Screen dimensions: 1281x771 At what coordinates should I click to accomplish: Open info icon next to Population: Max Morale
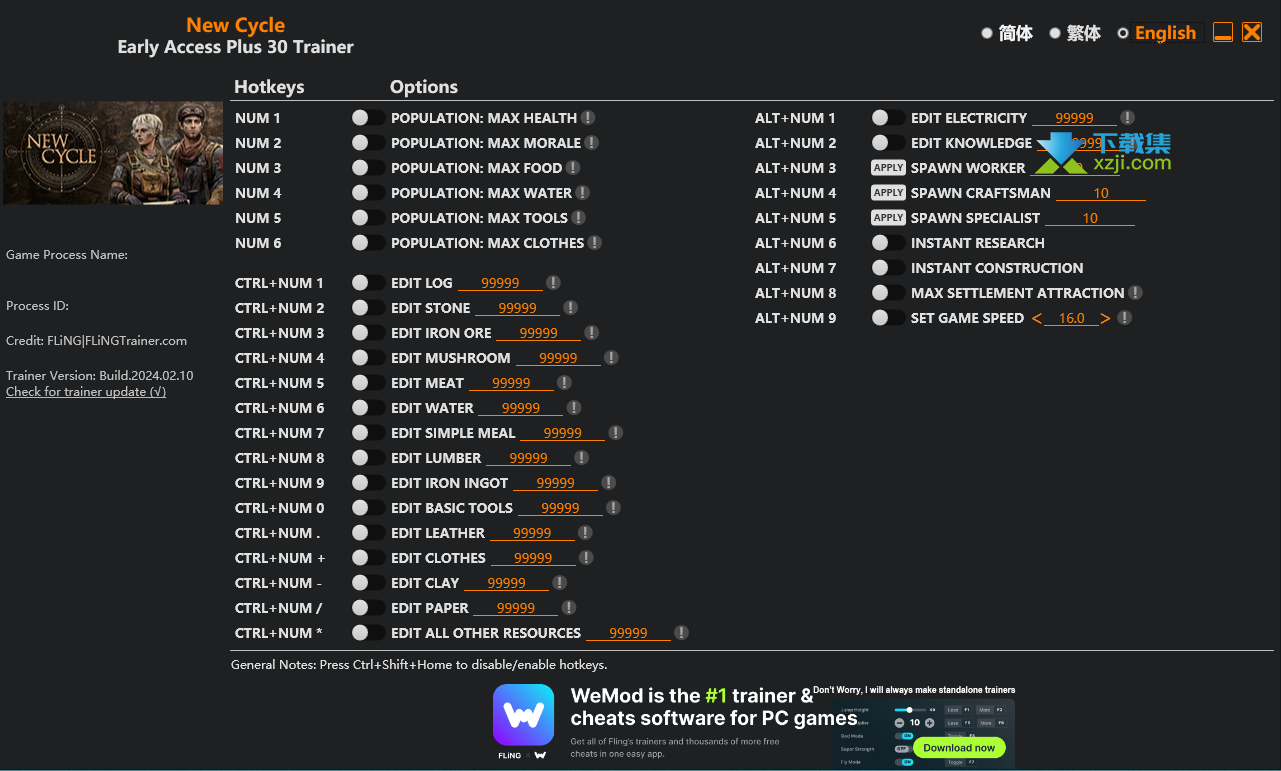(x=592, y=143)
